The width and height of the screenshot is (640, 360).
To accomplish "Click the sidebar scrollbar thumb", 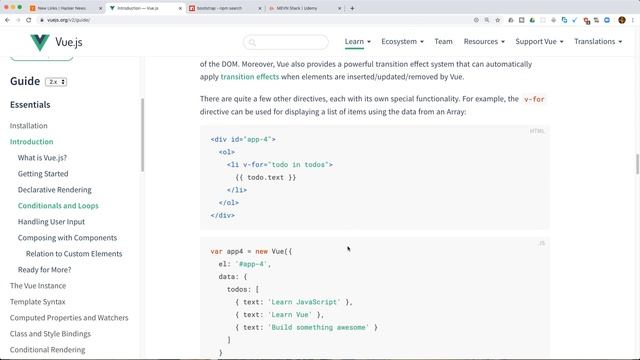I will pyautogui.click(x=142, y=135).
